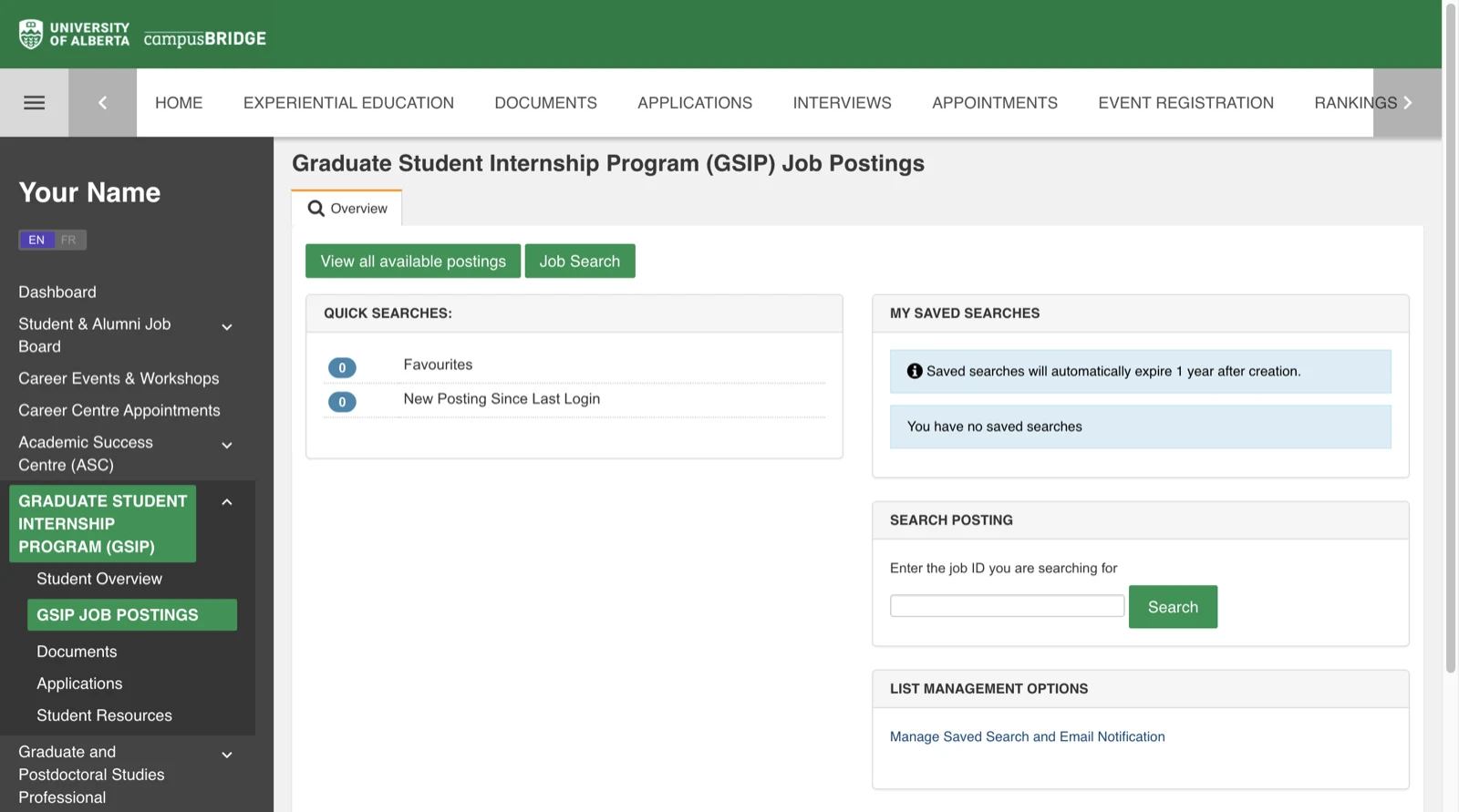The width and height of the screenshot is (1459, 812).
Task: Switch language to EN
Action: (36, 240)
